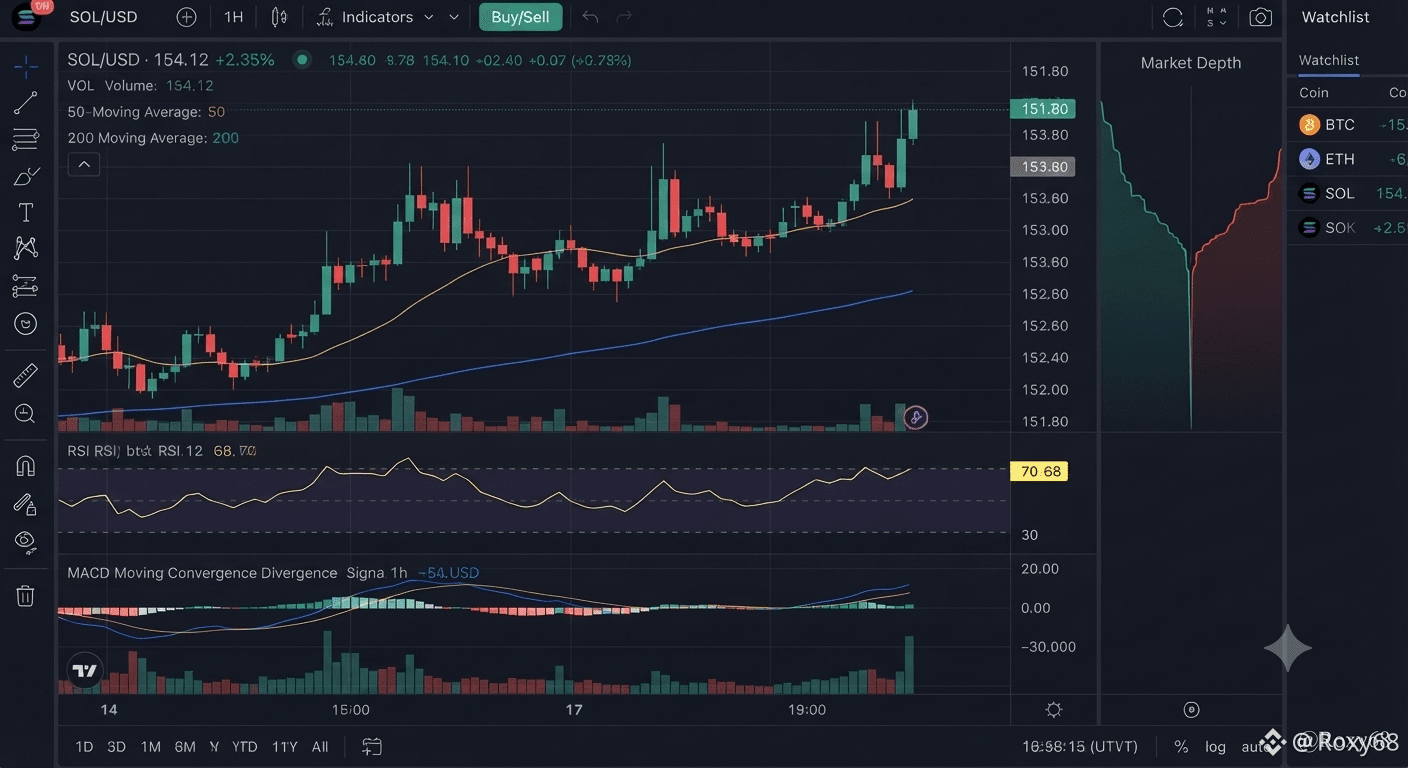This screenshot has height=768, width=1408.
Task: Open the Fibonacci retracement lines tool
Action: (26, 139)
